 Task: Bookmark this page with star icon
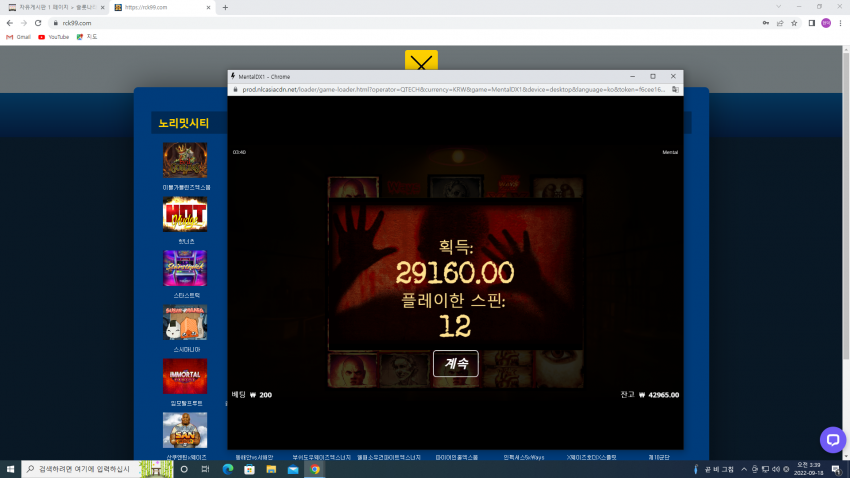pos(794,23)
